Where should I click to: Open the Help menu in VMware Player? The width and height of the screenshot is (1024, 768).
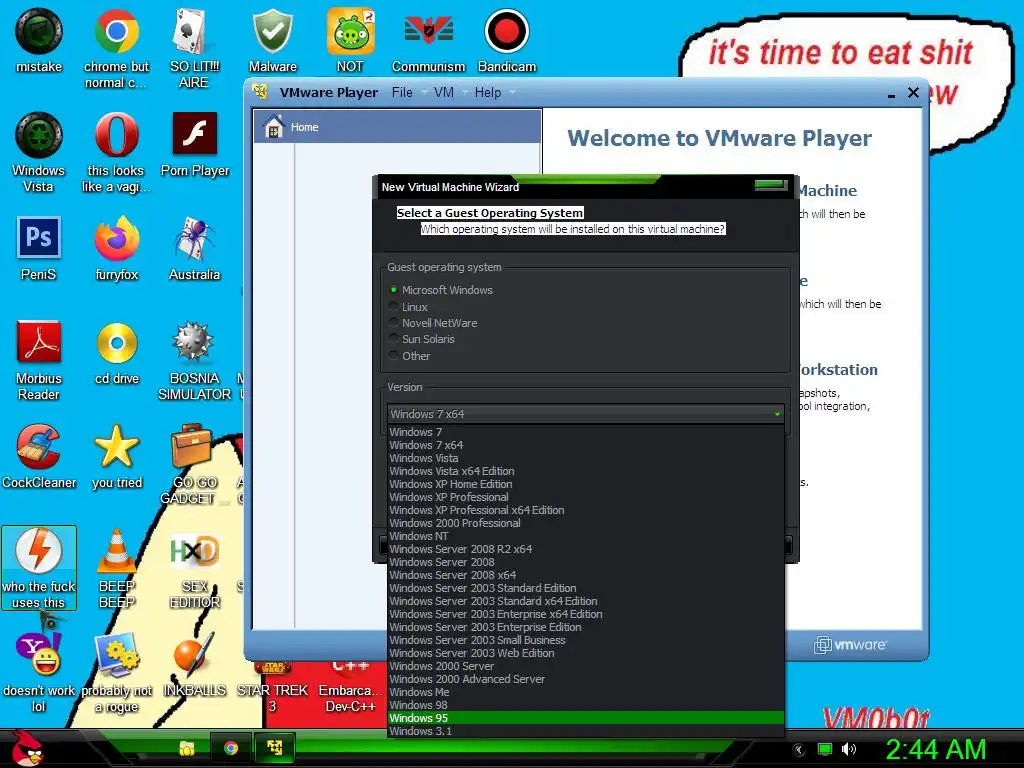(488, 93)
